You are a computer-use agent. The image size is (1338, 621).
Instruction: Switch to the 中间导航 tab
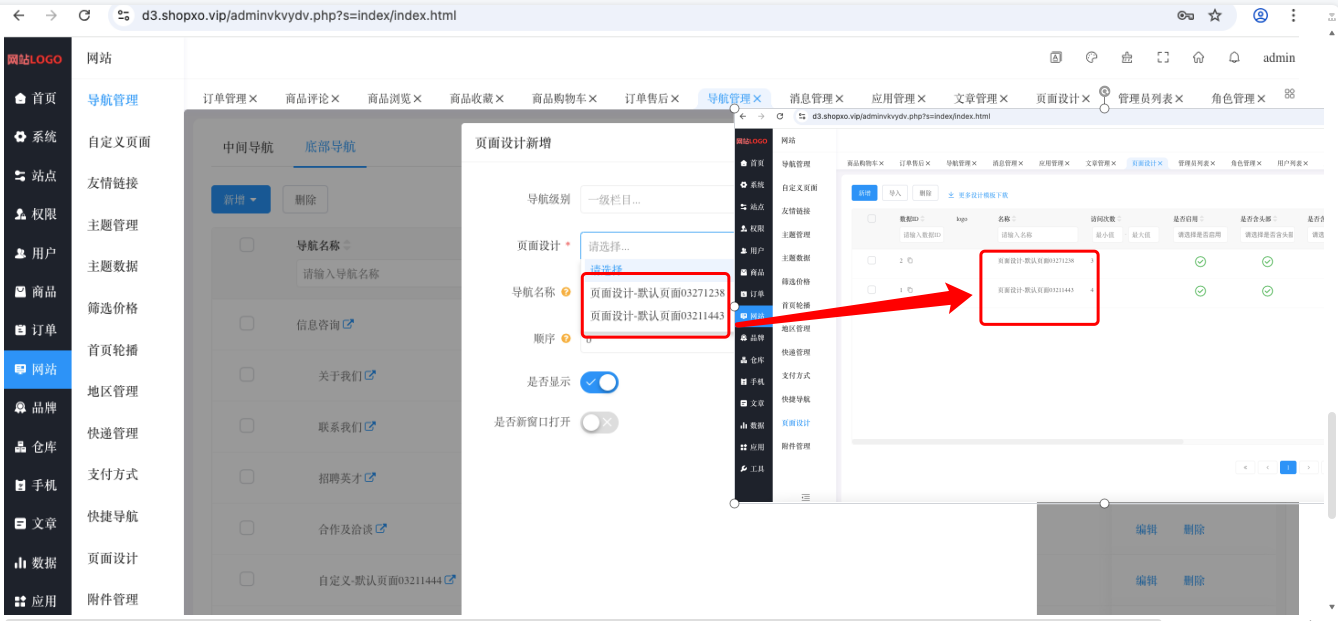pyautogui.click(x=247, y=147)
